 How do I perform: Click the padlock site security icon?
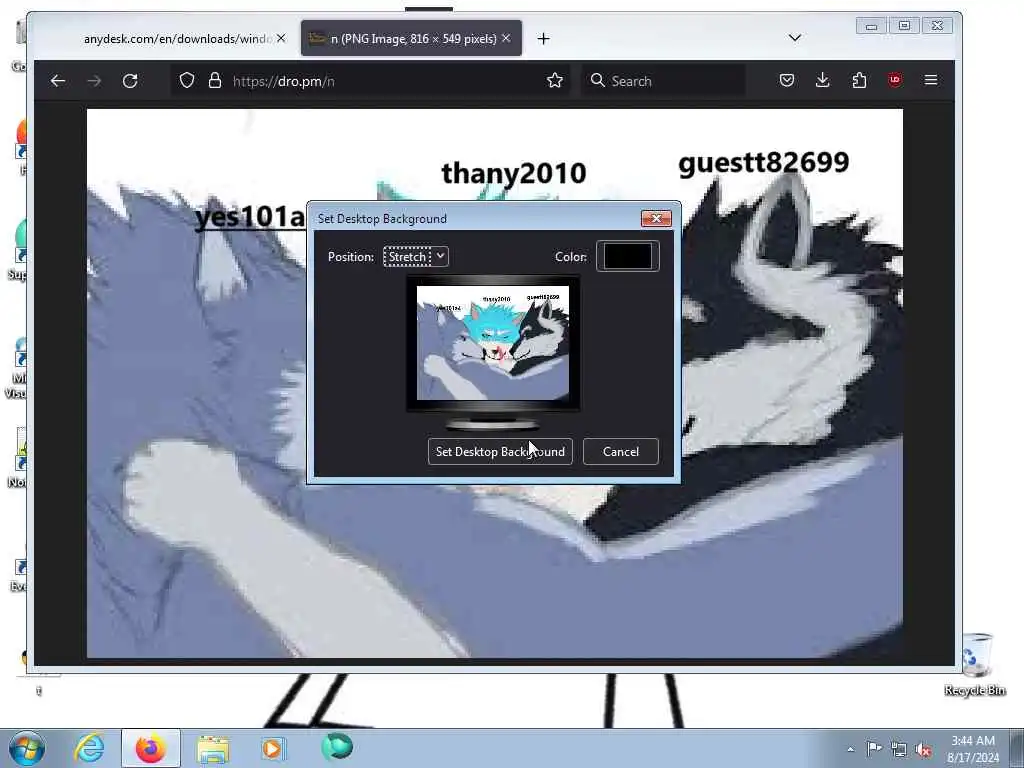click(x=215, y=80)
